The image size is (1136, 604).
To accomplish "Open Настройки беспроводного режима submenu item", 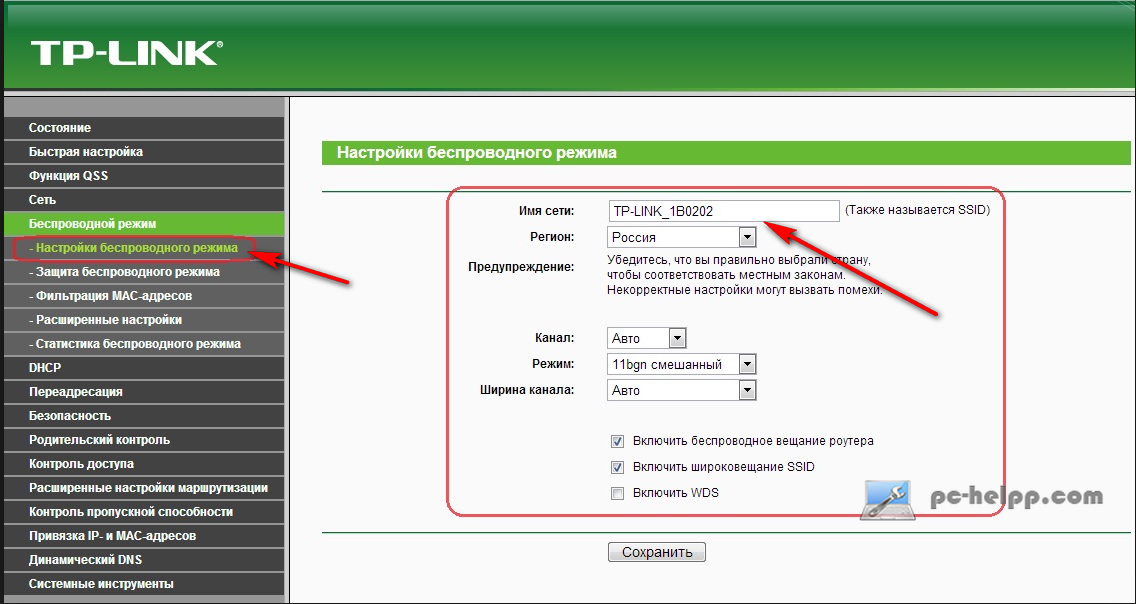I will click(144, 248).
